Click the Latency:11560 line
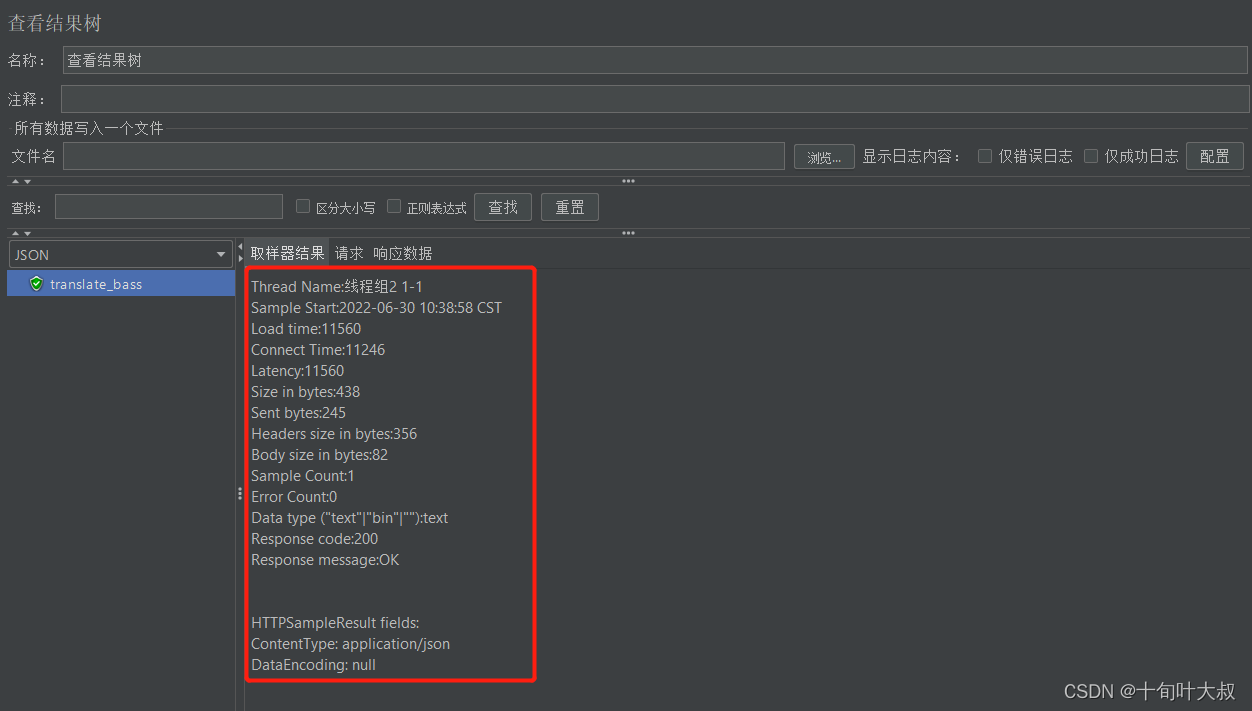The image size is (1252, 711). coord(298,371)
